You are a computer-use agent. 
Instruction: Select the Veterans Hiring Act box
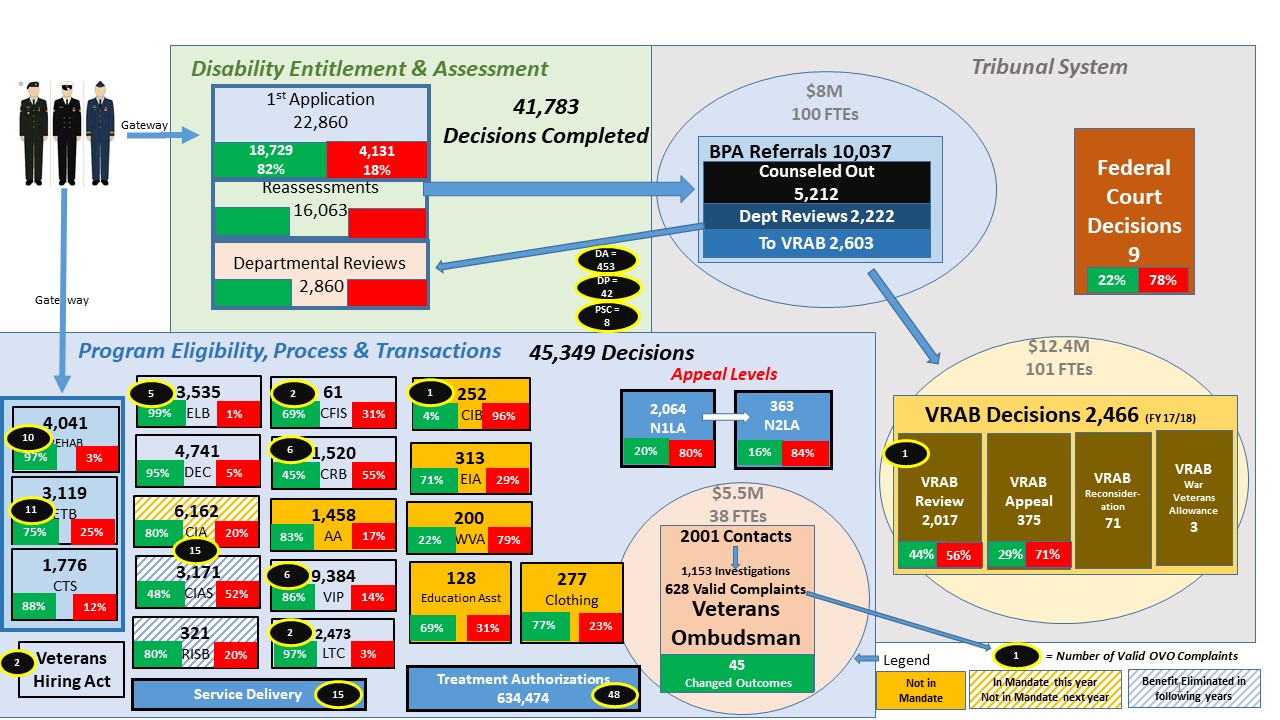tap(72, 669)
